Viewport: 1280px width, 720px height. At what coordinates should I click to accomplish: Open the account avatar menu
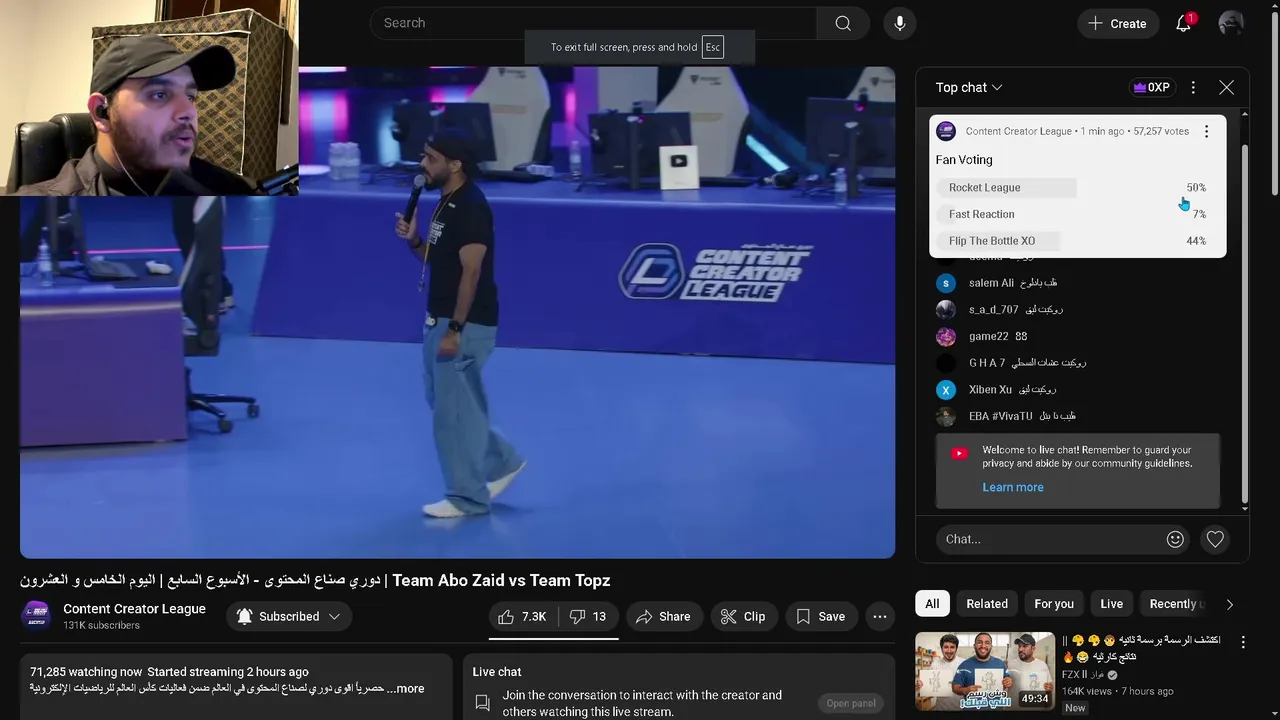click(1231, 23)
